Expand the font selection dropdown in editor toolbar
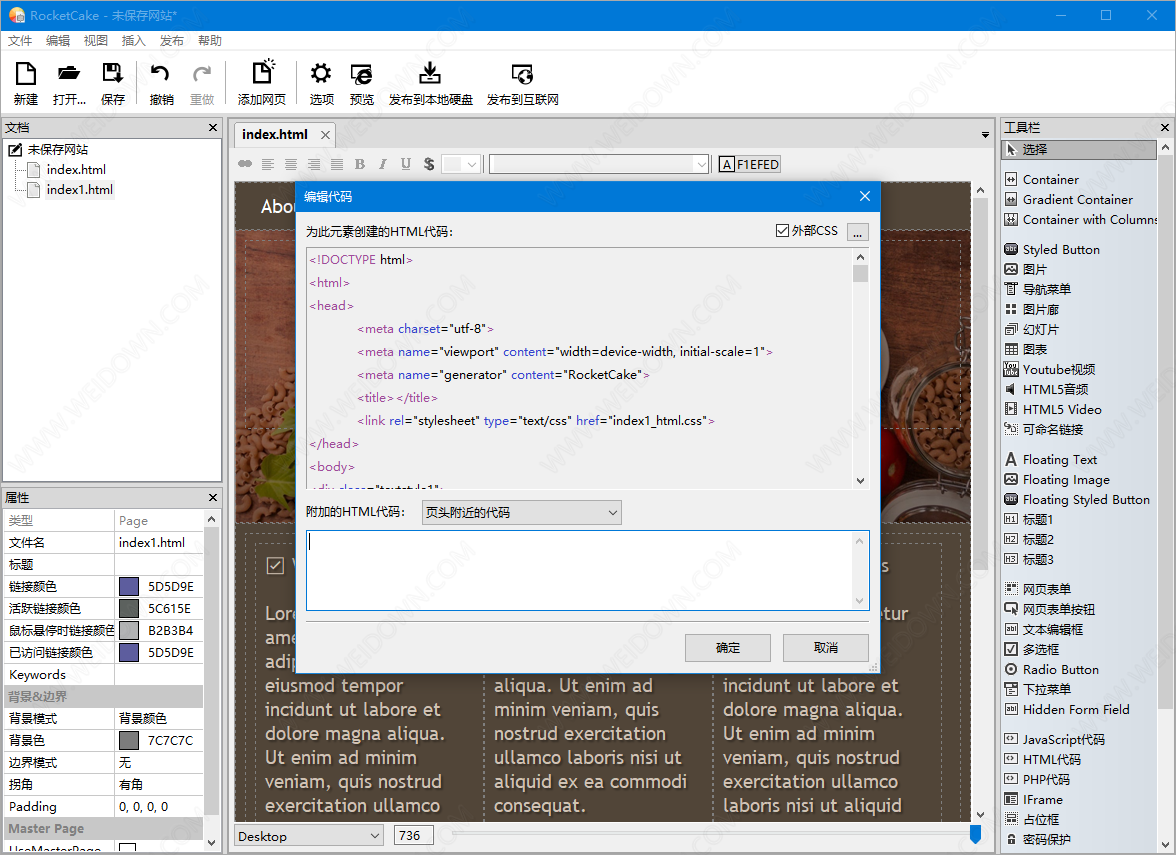Image resolution: width=1176 pixels, height=855 pixels. pyautogui.click(x=700, y=164)
